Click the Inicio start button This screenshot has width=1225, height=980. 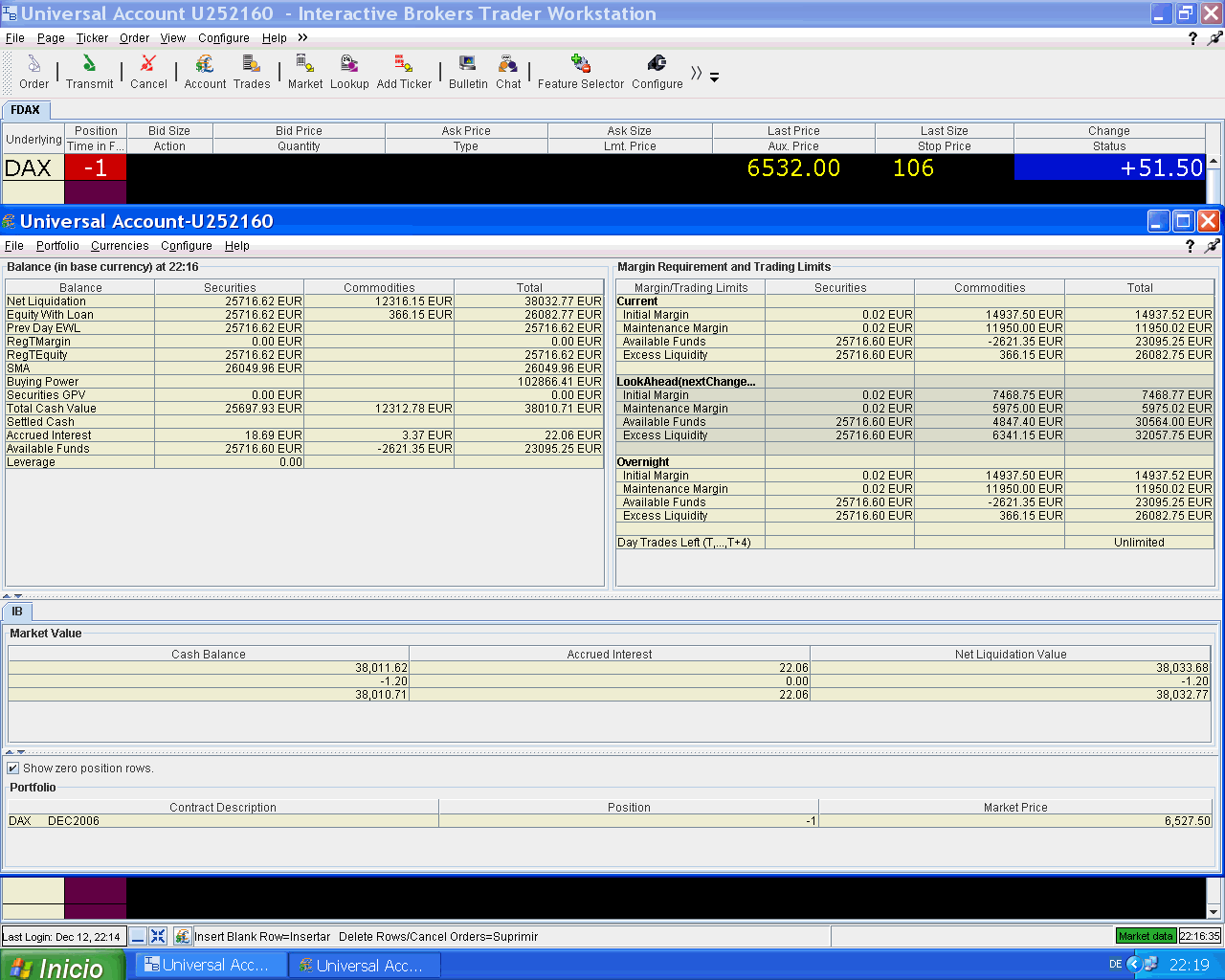[x=62, y=966]
